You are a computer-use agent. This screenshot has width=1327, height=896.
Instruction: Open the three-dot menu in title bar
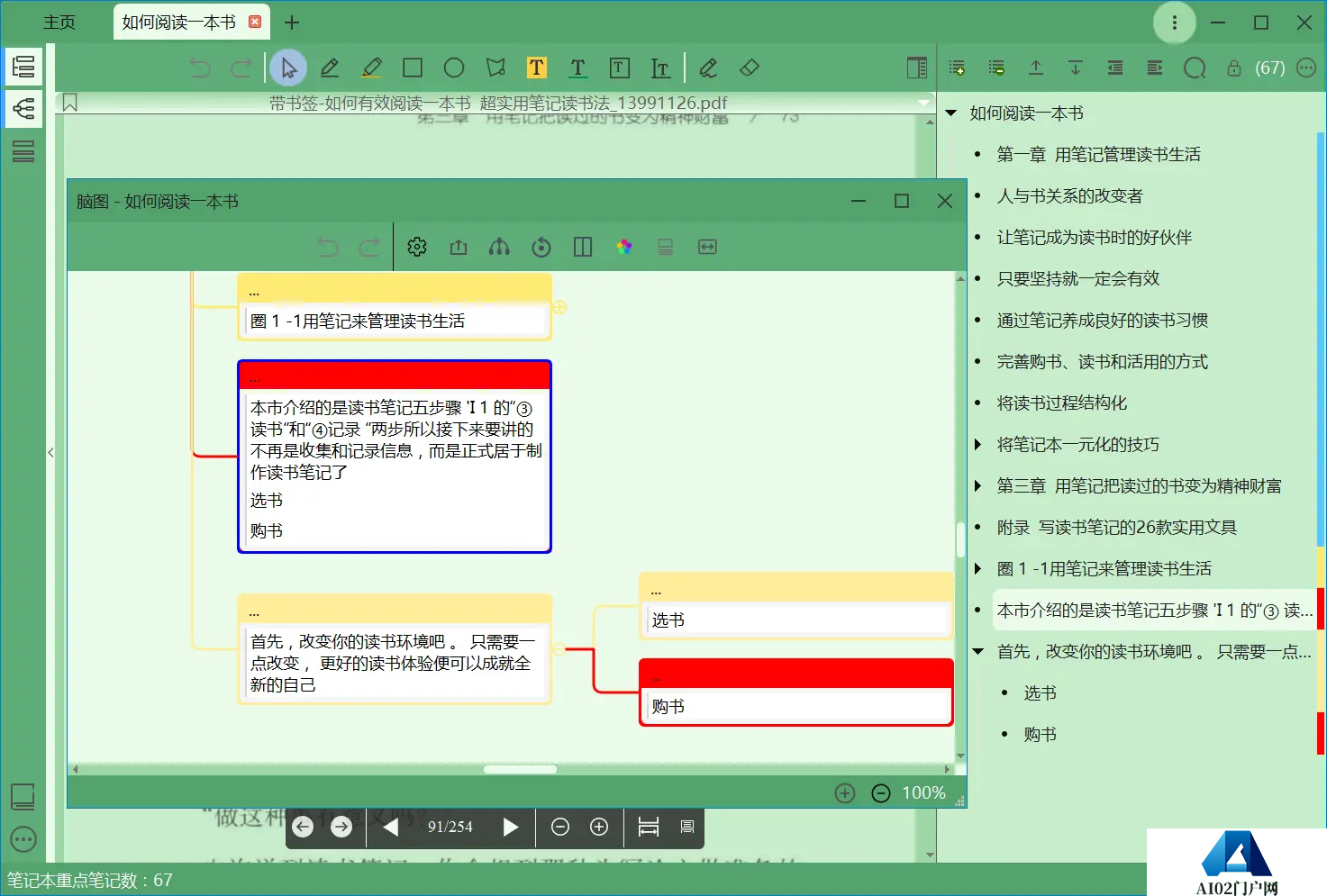(1175, 23)
